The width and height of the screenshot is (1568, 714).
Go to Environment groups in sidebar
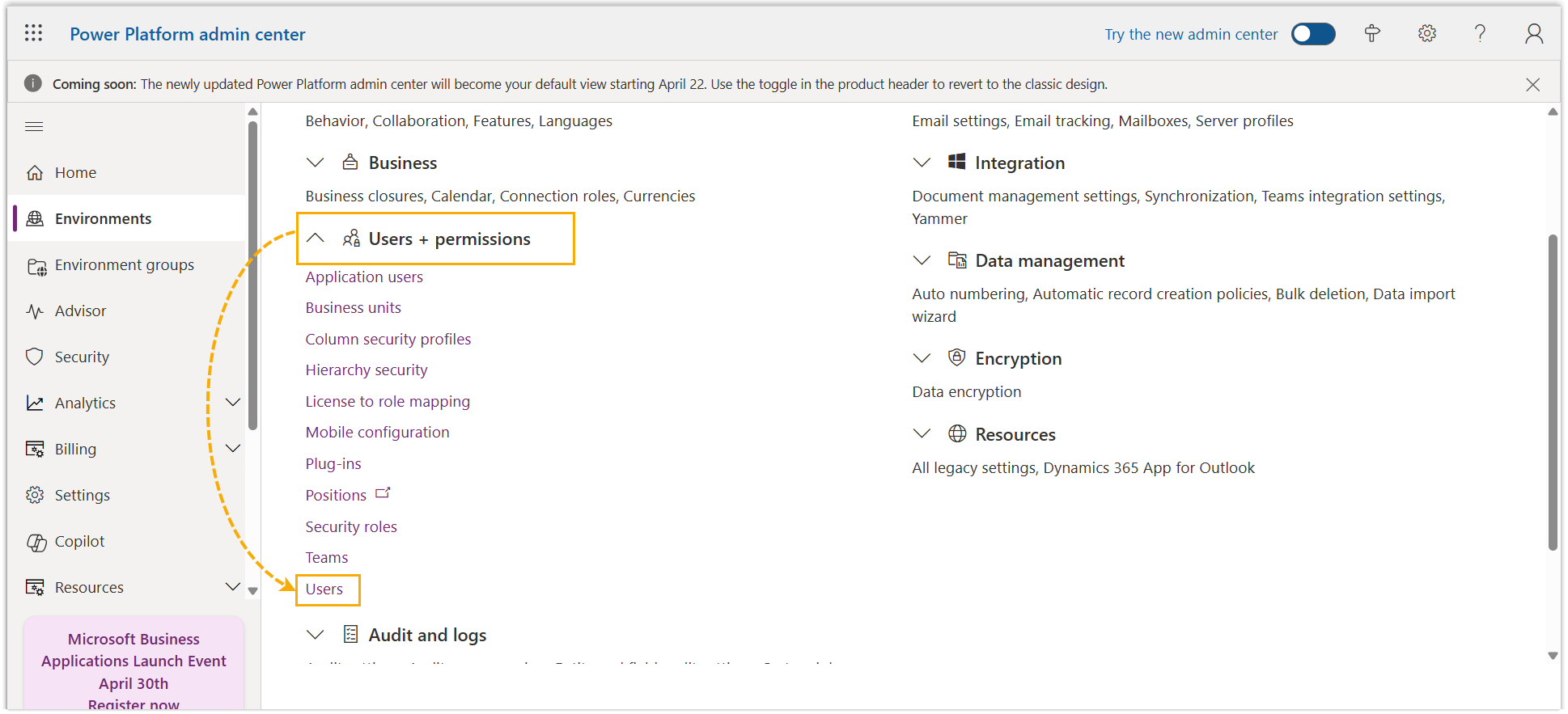tap(124, 265)
